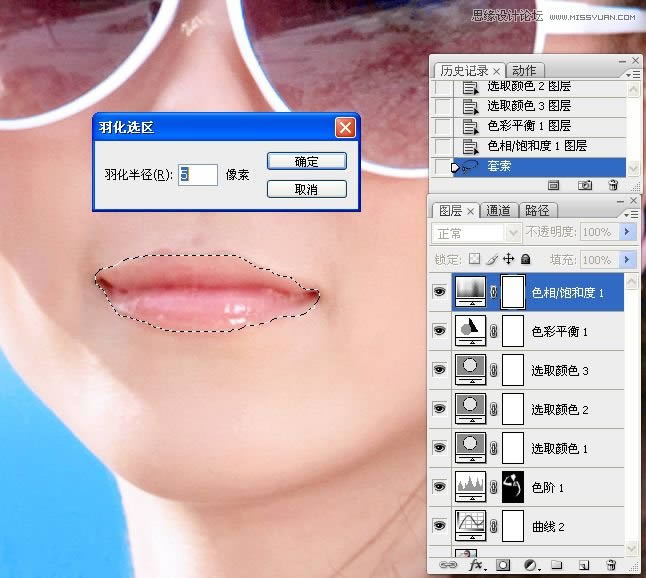
Task: Toggle lock transparent pixels icon
Action: click(x=475, y=259)
